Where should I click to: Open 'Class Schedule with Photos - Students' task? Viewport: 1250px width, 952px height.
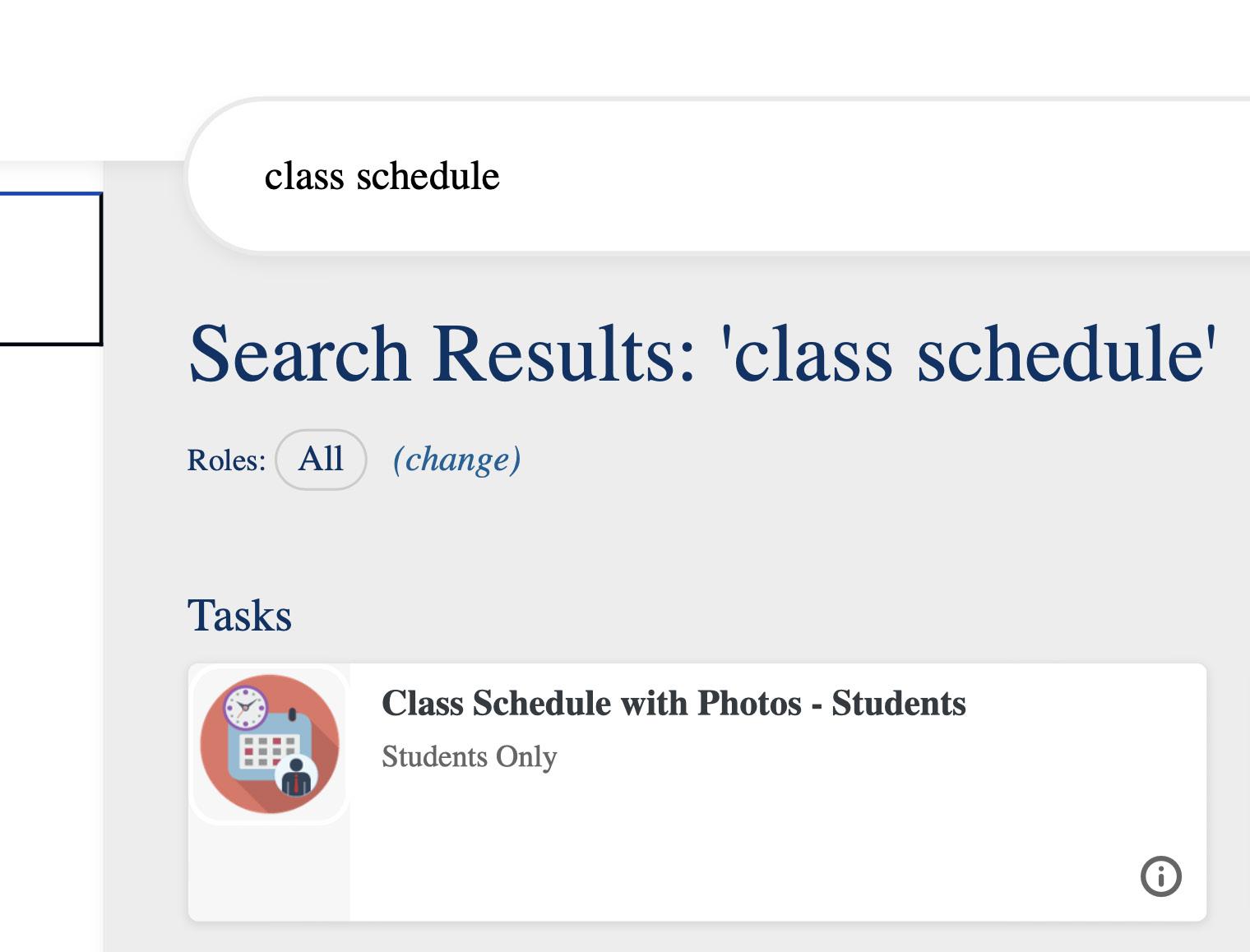pyautogui.click(x=674, y=704)
